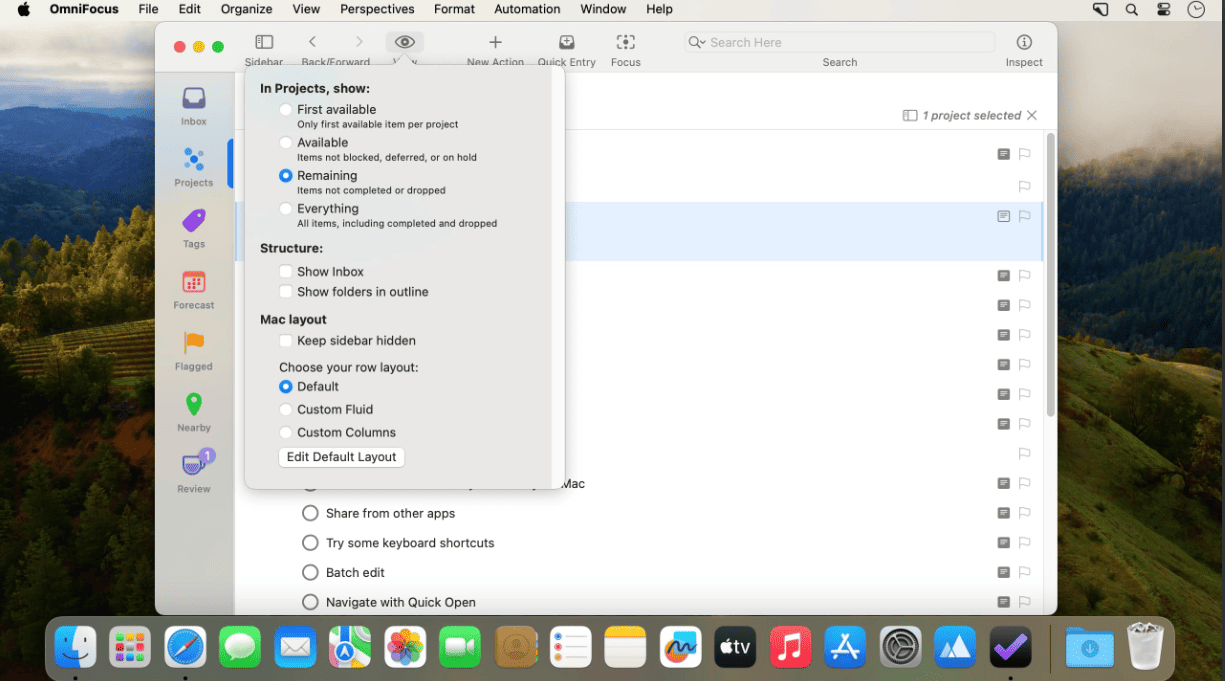Show the Flagged perspective

coord(194,351)
